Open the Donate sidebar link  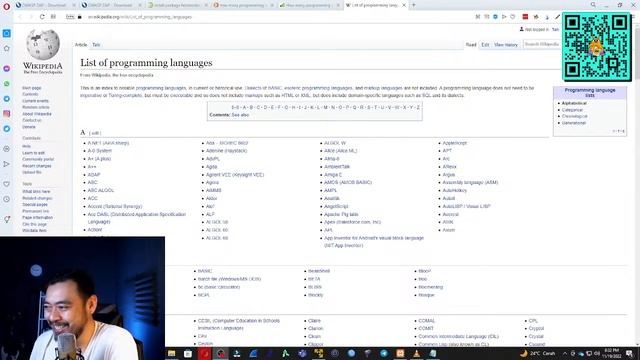29,127
